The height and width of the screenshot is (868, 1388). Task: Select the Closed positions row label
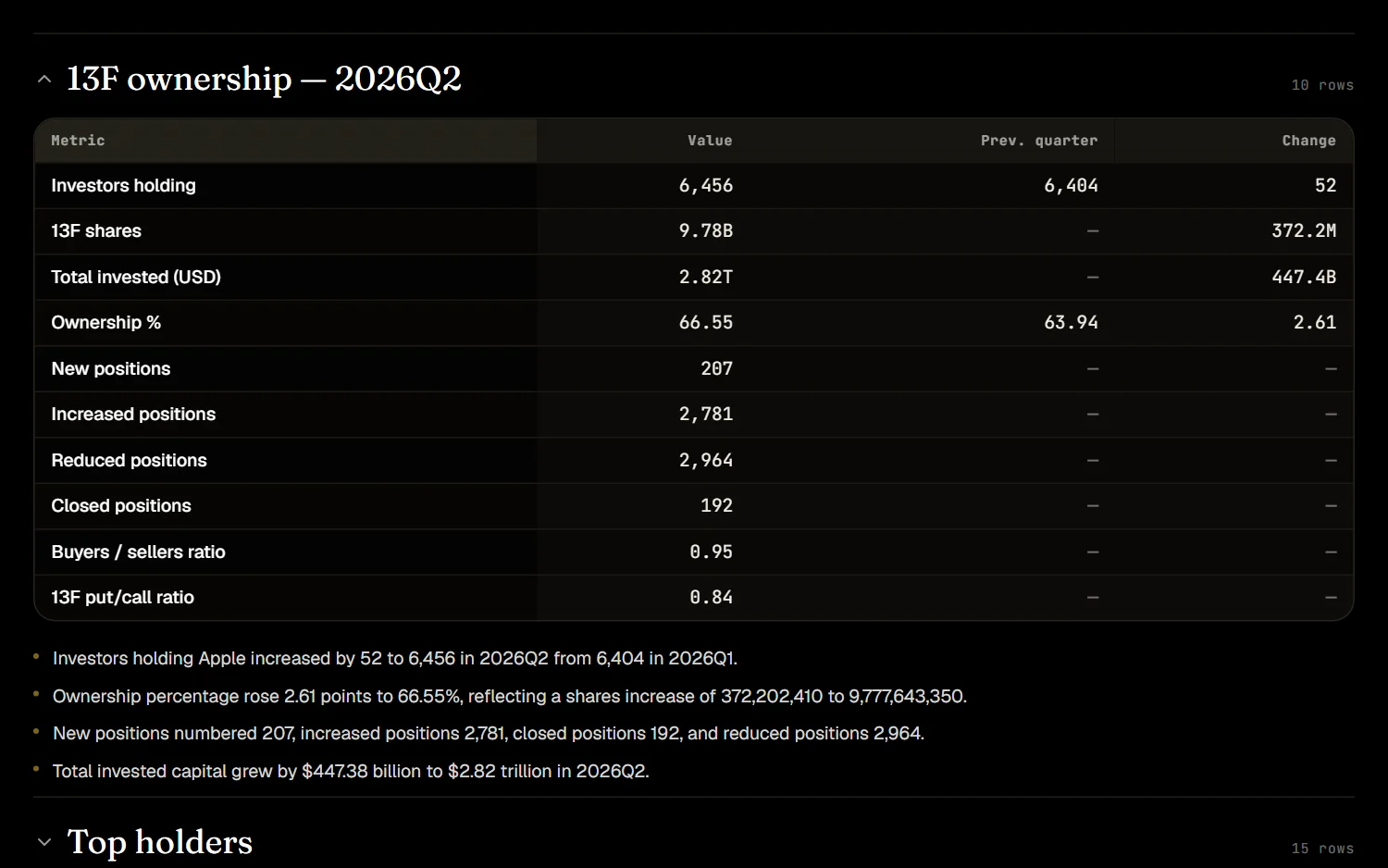tap(121, 506)
